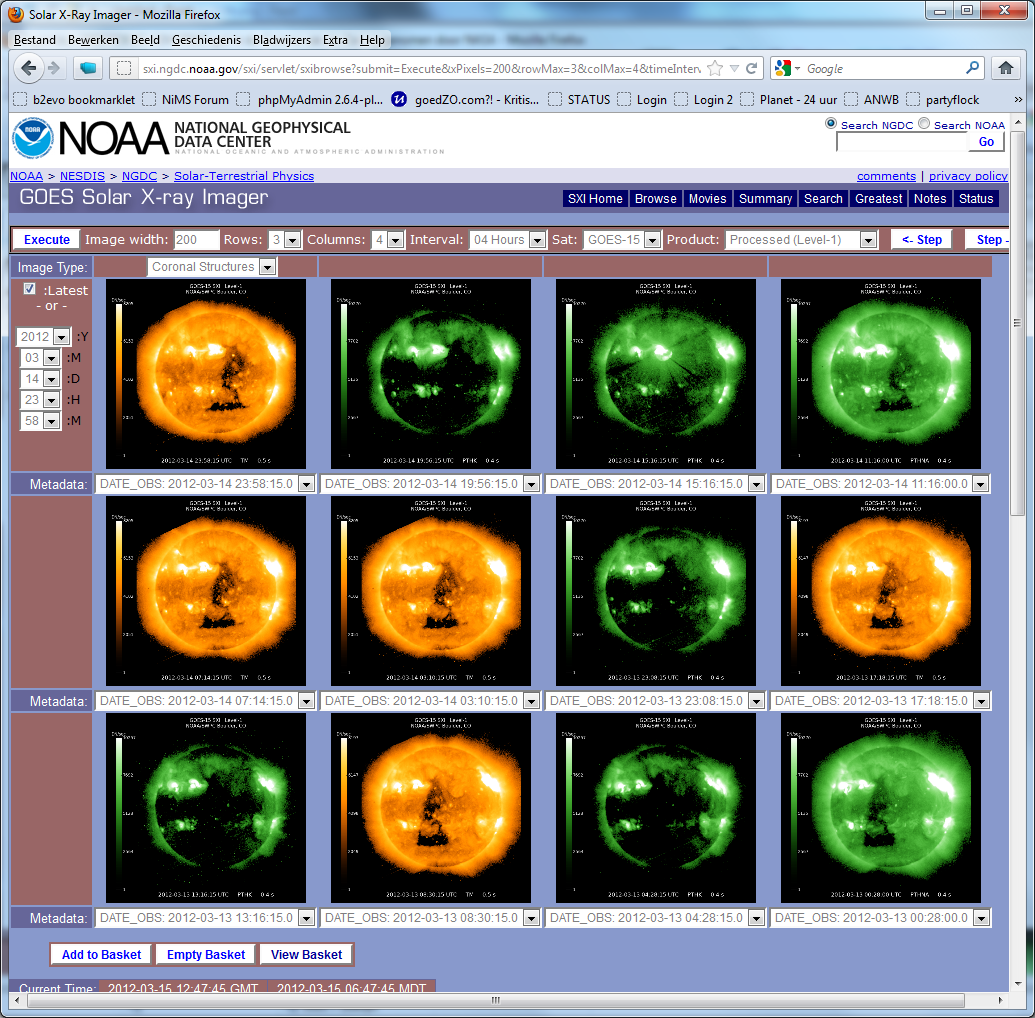Click the Execute button
1035x1018 pixels.
pyautogui.click(x=44, y=240)
